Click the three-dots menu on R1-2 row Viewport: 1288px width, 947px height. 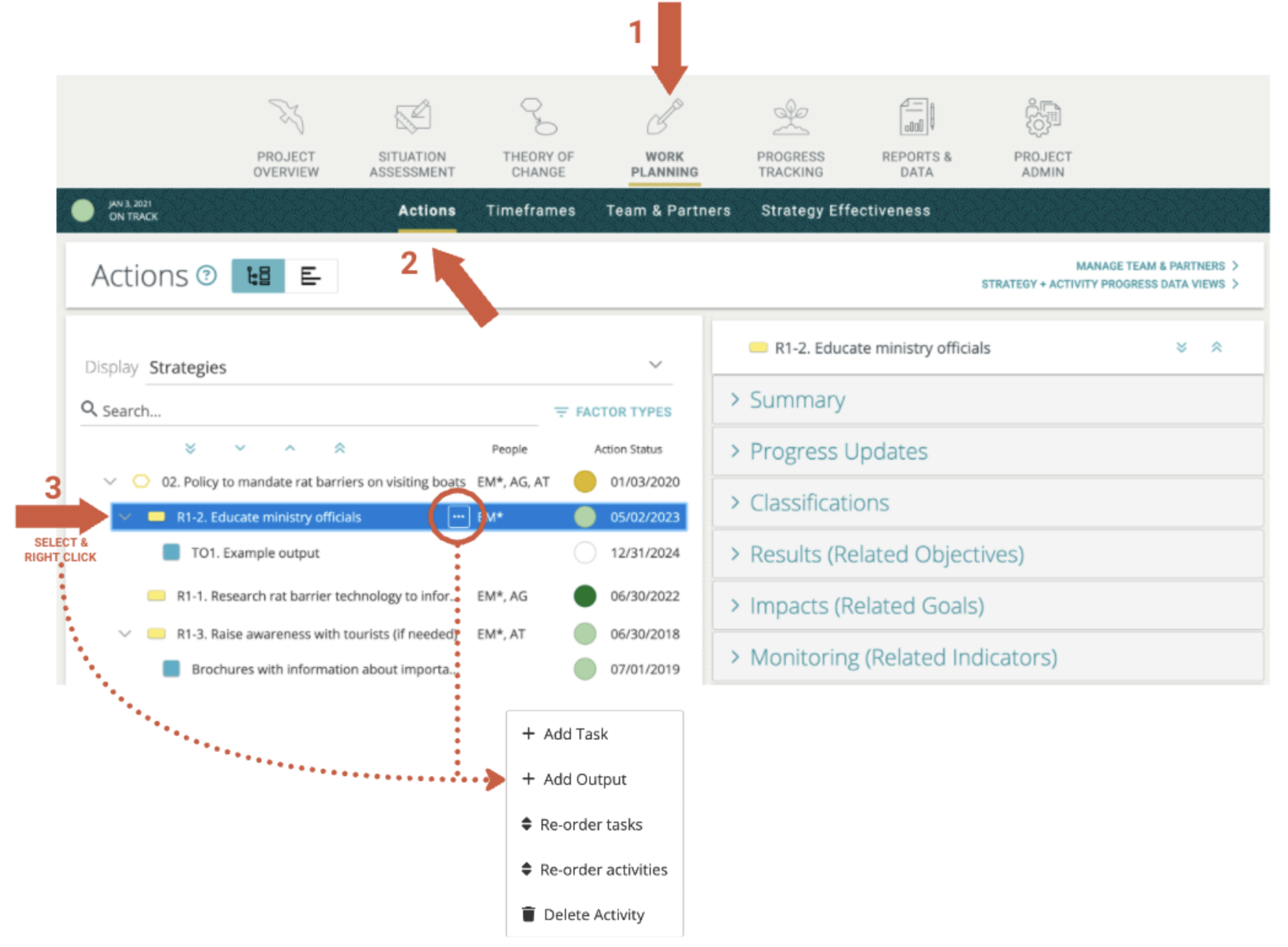[458, 516]
